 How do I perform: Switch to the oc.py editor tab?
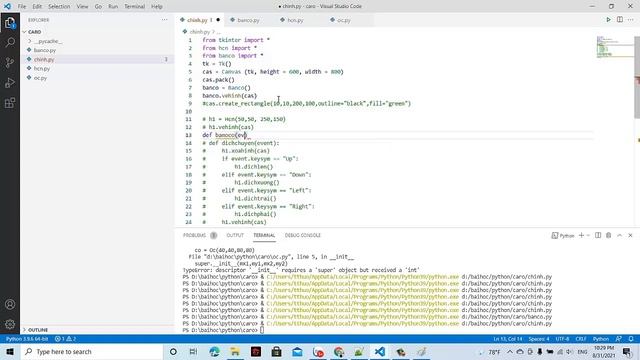coord(344,20)
